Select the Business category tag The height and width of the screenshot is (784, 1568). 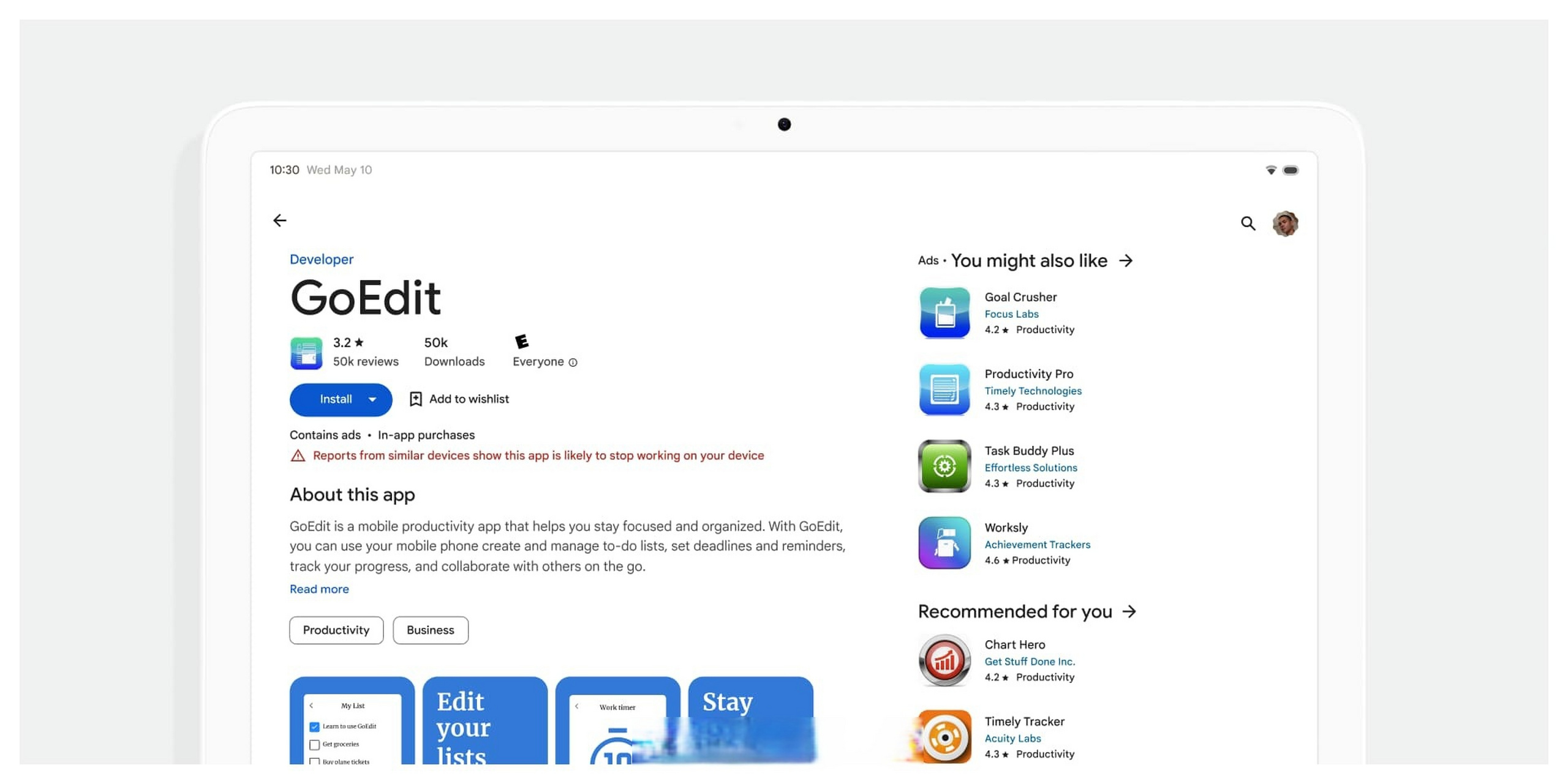tap(430, 630)
